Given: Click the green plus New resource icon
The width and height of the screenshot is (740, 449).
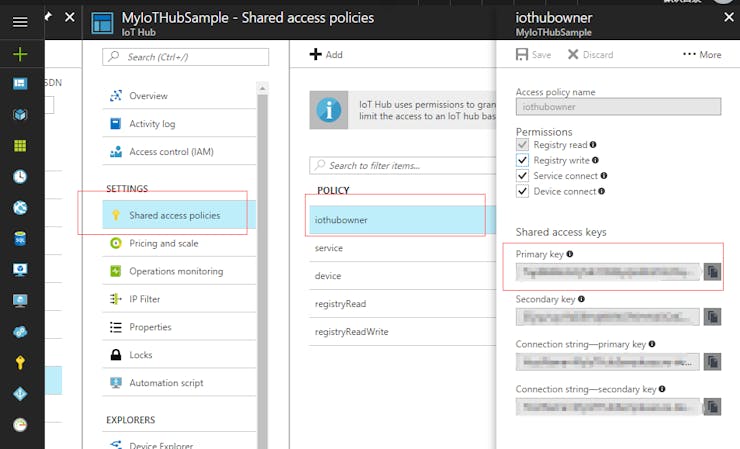Looking at the screenshot, I should click(20, 54).
